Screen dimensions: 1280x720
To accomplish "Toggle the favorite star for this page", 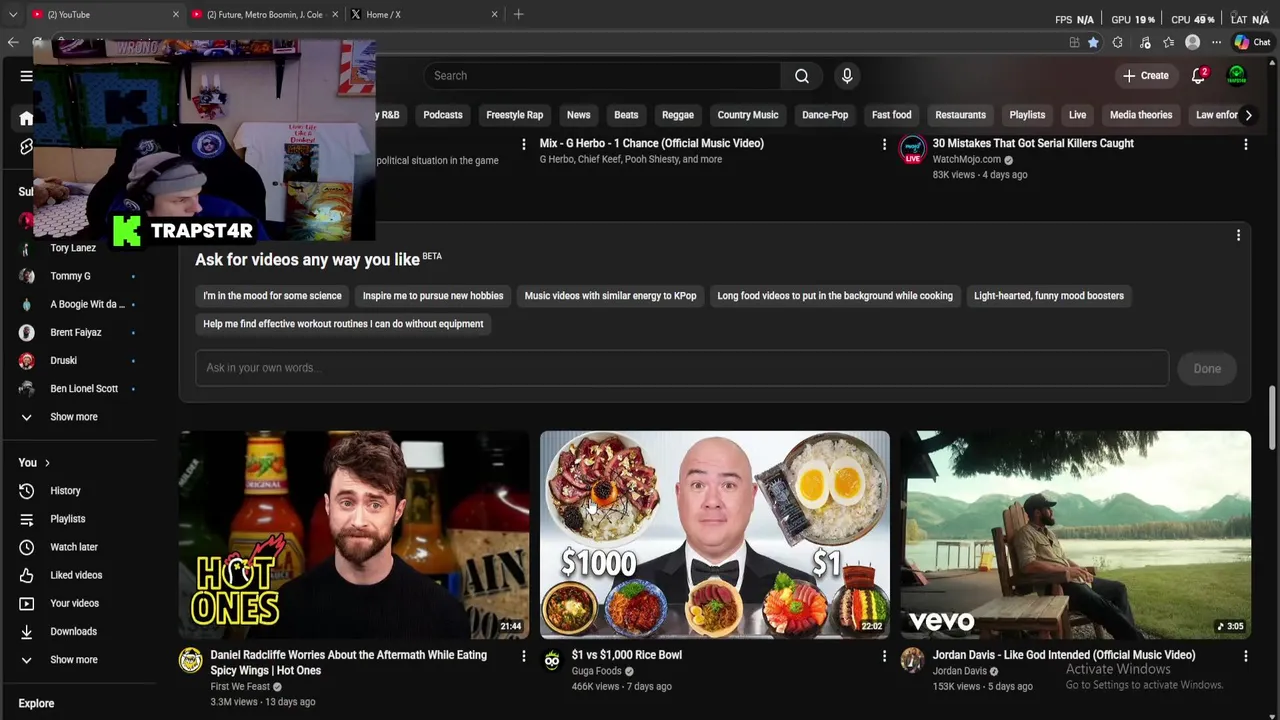I will (x=1093, y=42).
